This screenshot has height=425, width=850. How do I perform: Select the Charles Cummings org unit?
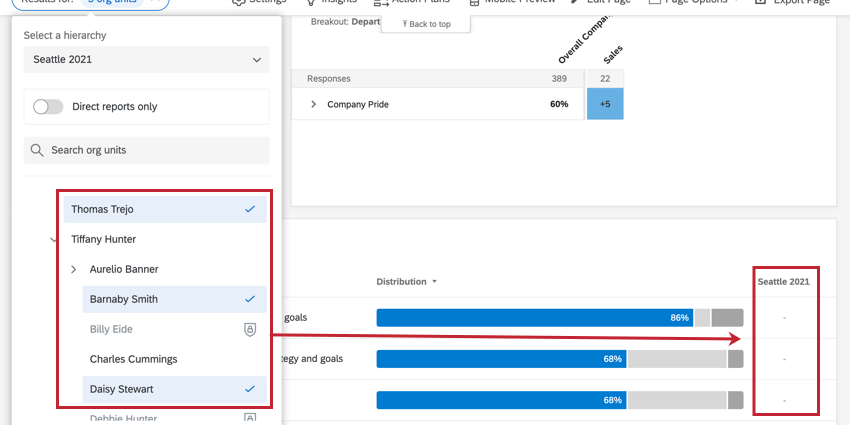coord(133,359)
